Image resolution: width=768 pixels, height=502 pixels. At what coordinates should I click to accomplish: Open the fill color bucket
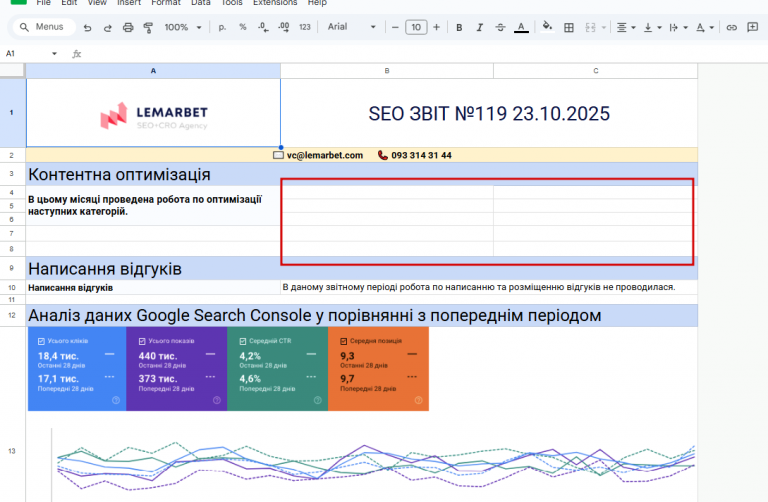point(548,26)
